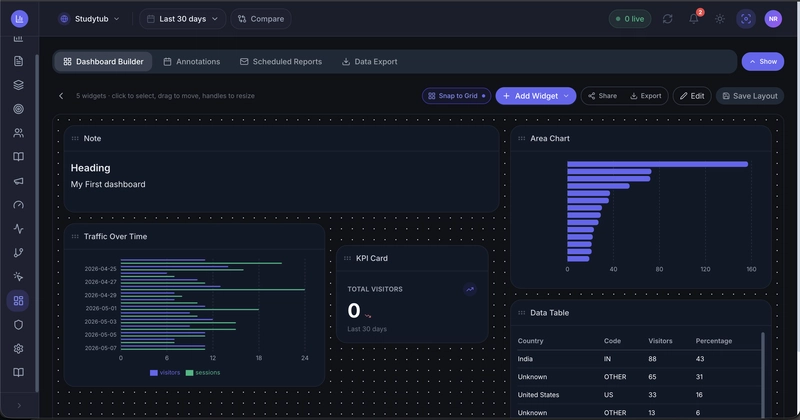Screen dimensions: 800x420
Task: Click the refresh data icon in top bar
Action: pos(667,19)
